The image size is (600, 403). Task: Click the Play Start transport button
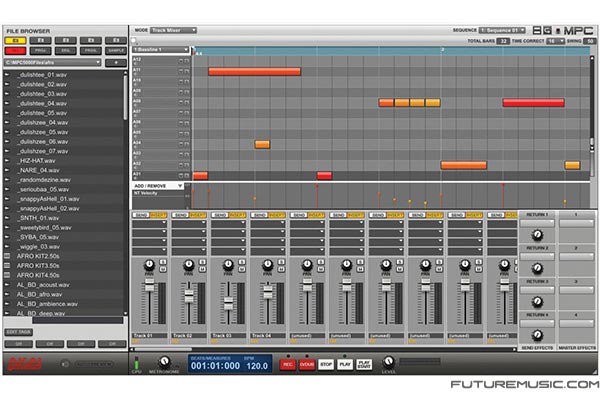[x=364, y=365]
